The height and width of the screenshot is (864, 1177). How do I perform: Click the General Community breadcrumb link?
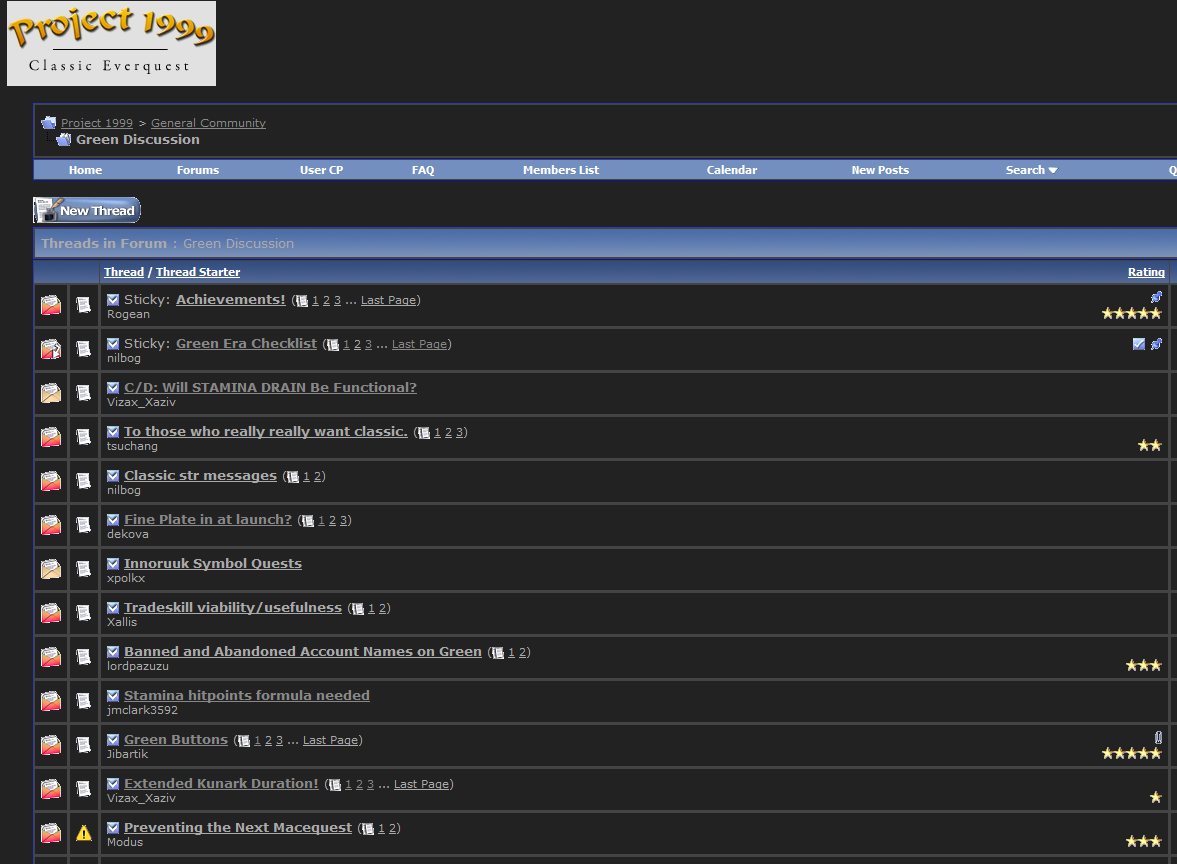coord(208,123)
